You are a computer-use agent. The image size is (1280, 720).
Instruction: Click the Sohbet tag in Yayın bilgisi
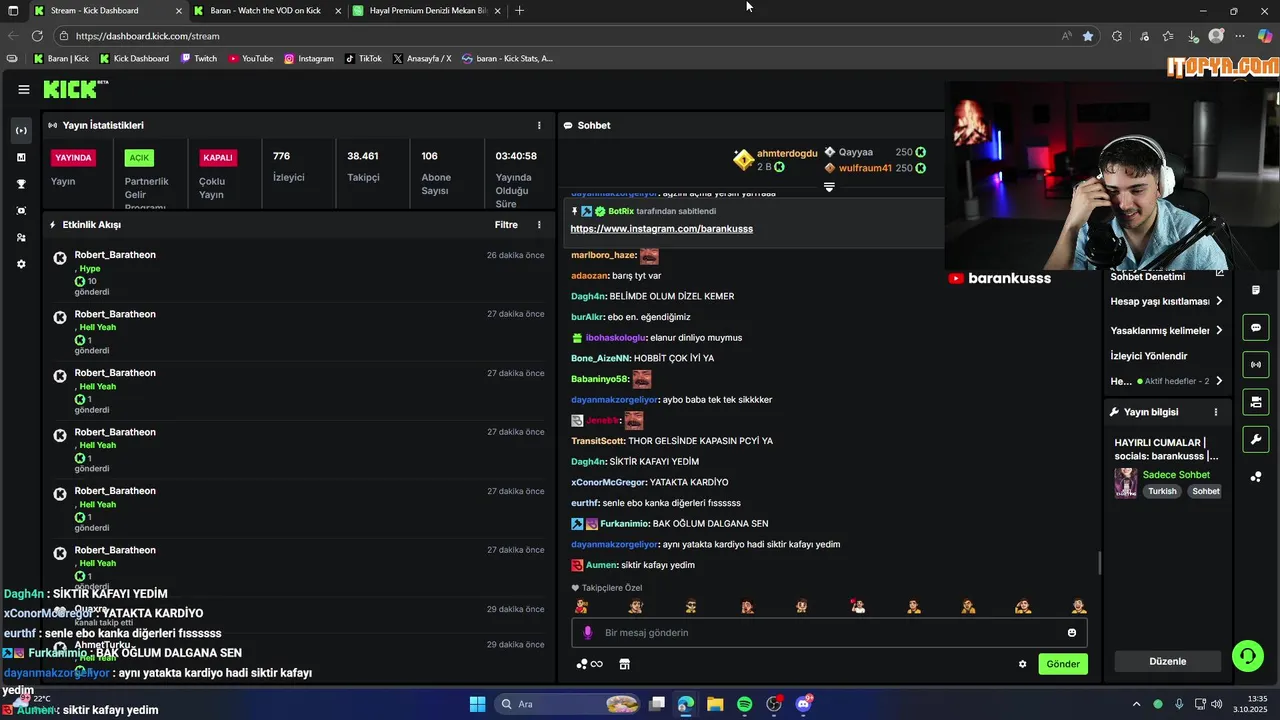point(1206,491)
